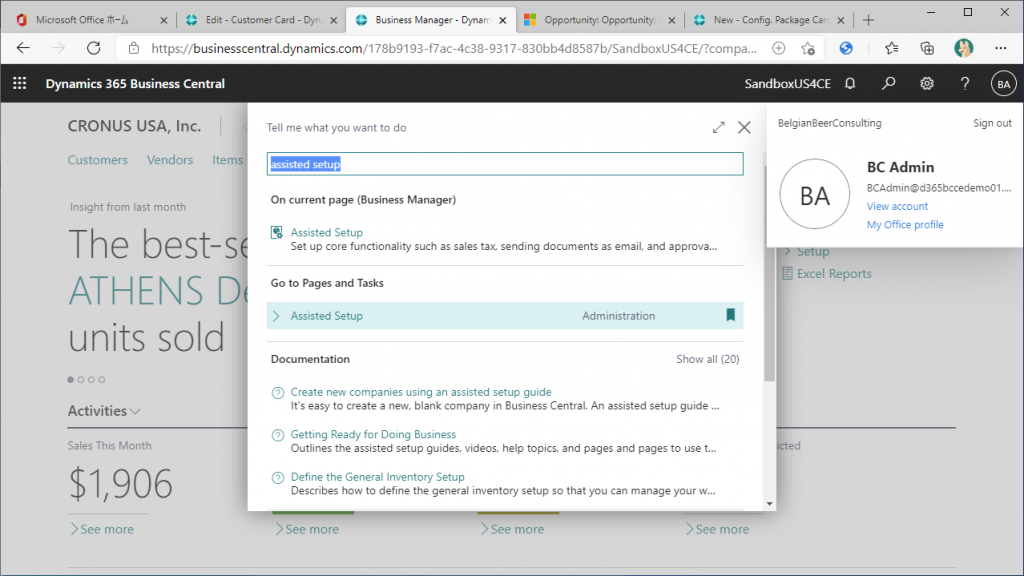
Task: Click the Tell Me search input field
Action: pyautogui.click(x=505, y=164)
